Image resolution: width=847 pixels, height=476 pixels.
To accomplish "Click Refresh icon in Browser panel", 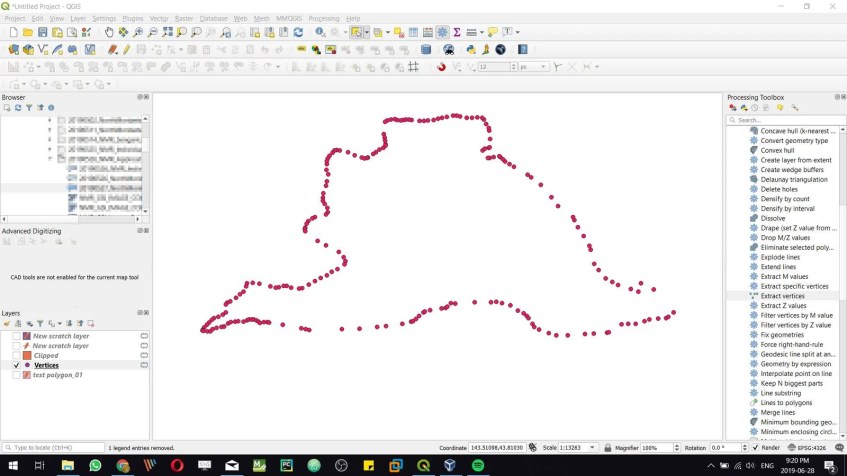I will [x=18, y=108].
